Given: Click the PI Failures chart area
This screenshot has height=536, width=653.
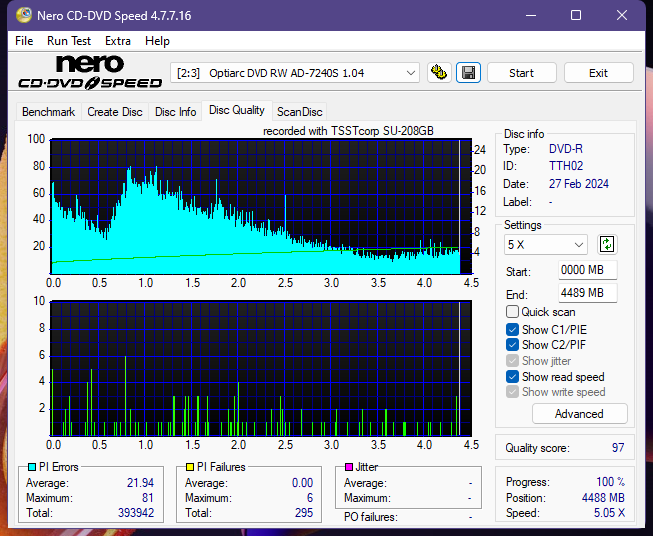Looking at the screenshot, I should tap(261, 368).
